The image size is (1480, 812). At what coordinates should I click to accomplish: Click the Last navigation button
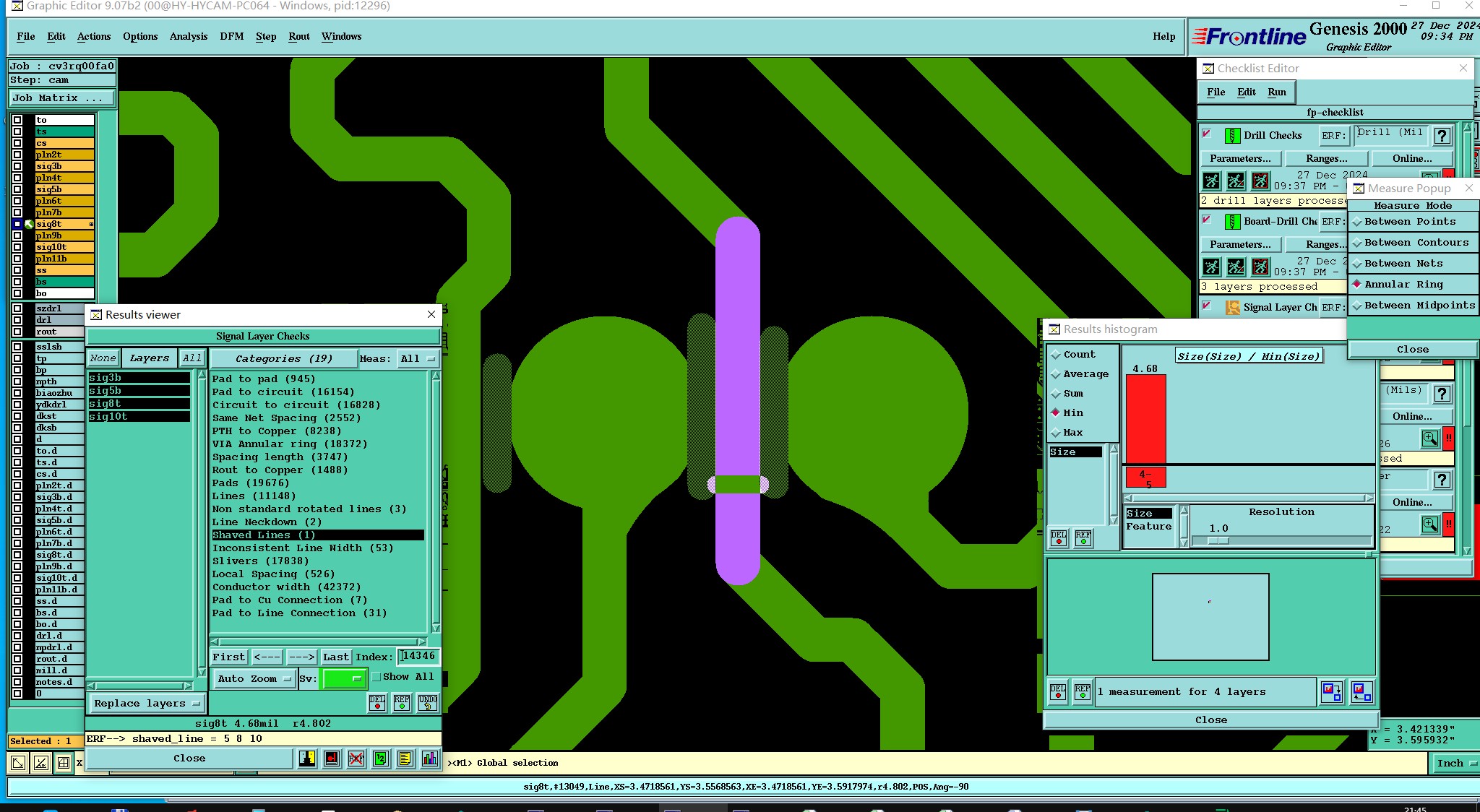(335, 657)
